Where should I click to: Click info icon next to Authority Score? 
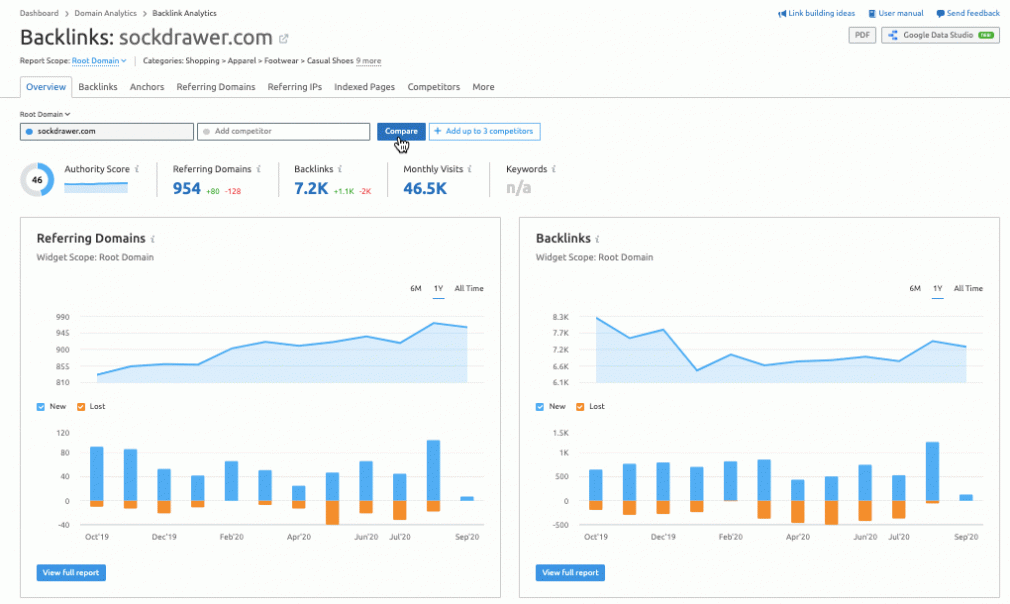coord(137,169)
